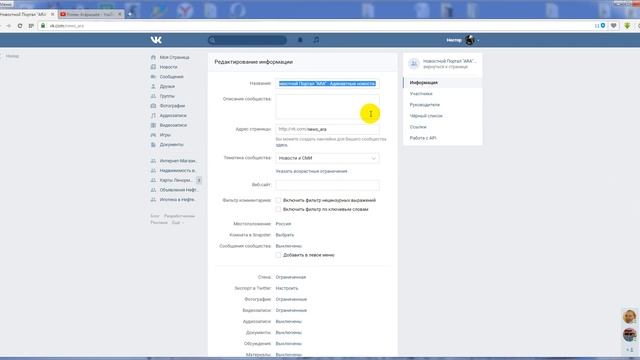Open notifications bell in VK header
This screenshot has height=360, width=640.
tap(300, 40)
